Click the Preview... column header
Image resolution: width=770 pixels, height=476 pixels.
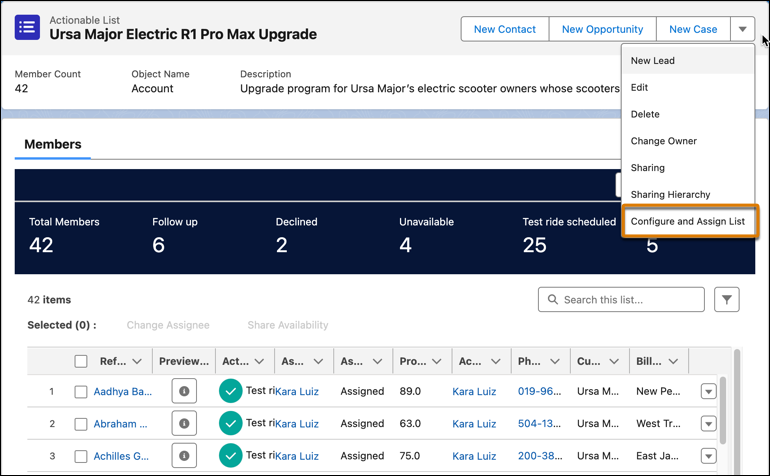184,362
